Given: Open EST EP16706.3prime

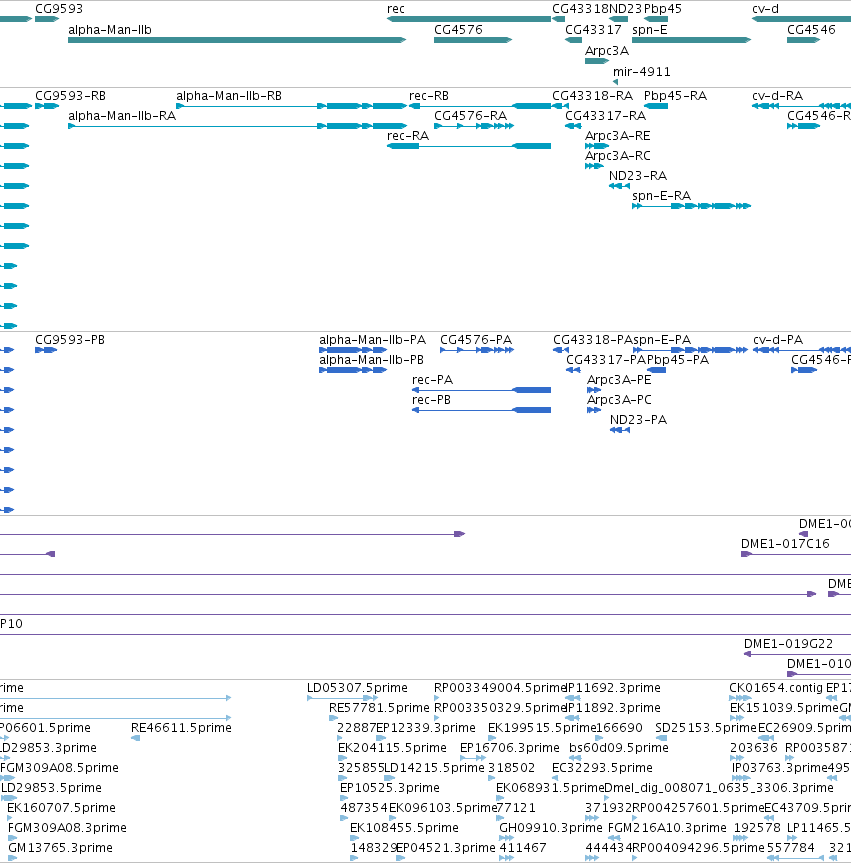Looking at the screenshot, I should 510,747.
